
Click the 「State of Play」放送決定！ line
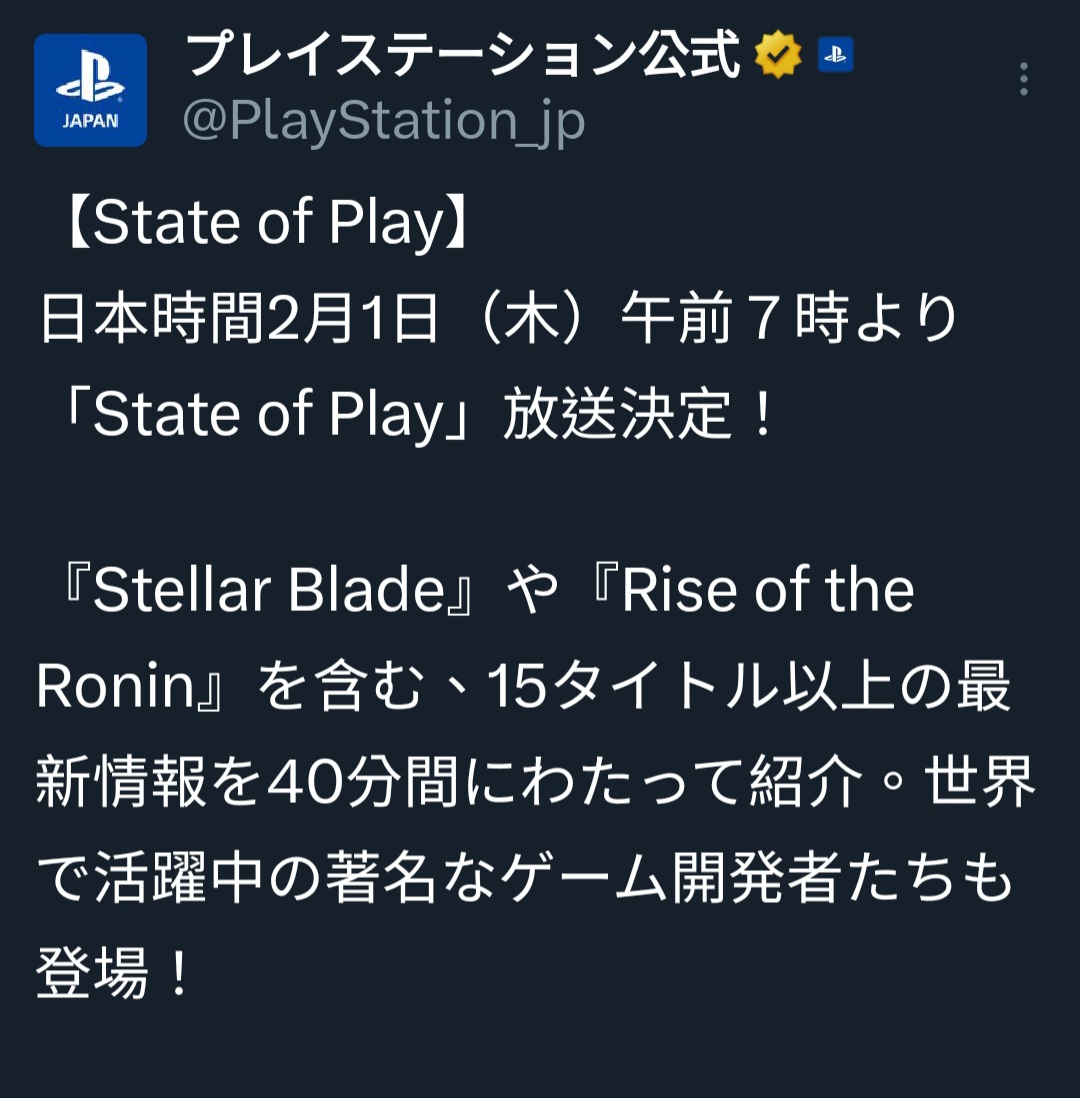[412, 416]
